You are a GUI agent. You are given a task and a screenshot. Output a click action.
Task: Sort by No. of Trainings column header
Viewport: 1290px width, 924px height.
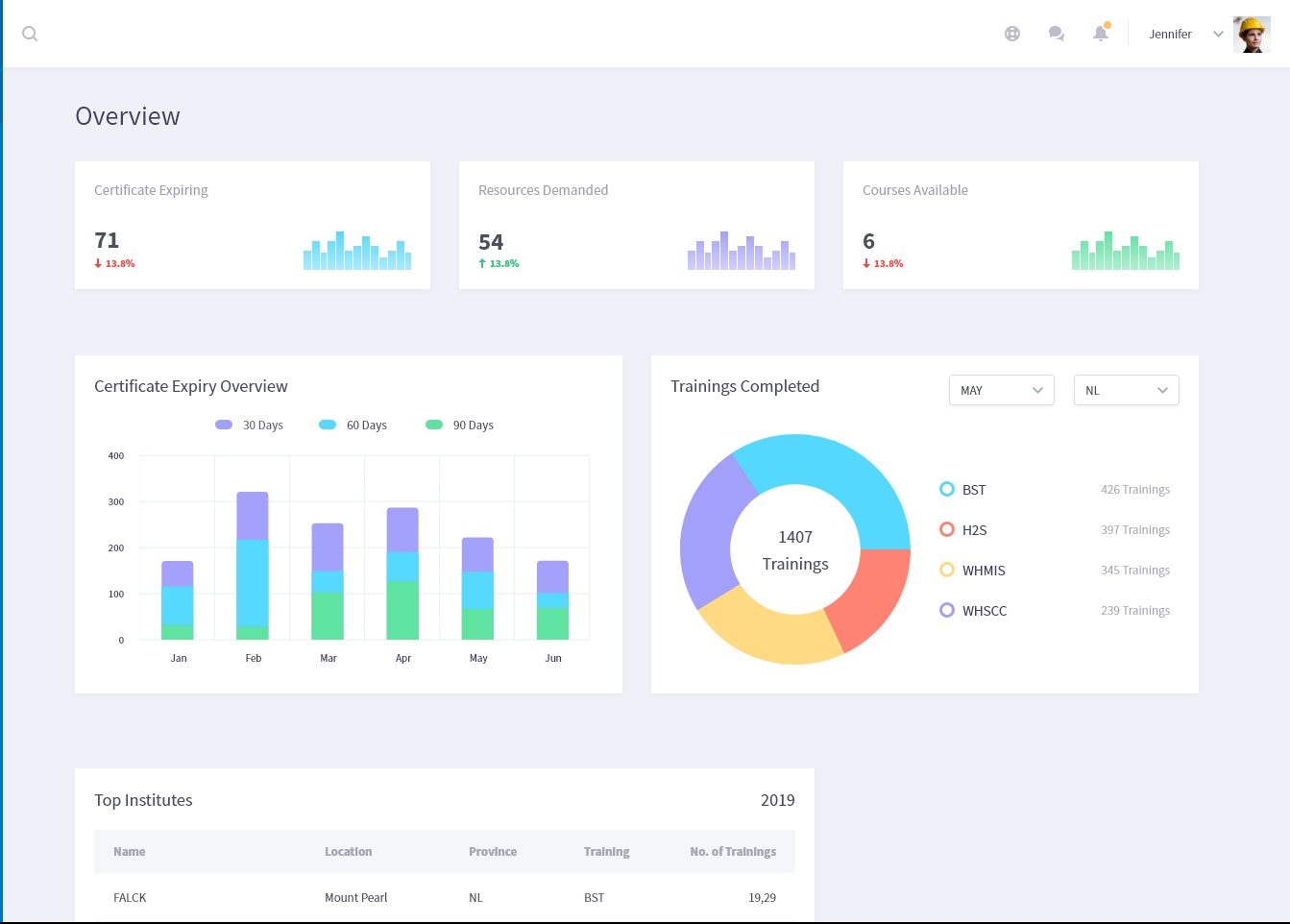tap(732, 851)
